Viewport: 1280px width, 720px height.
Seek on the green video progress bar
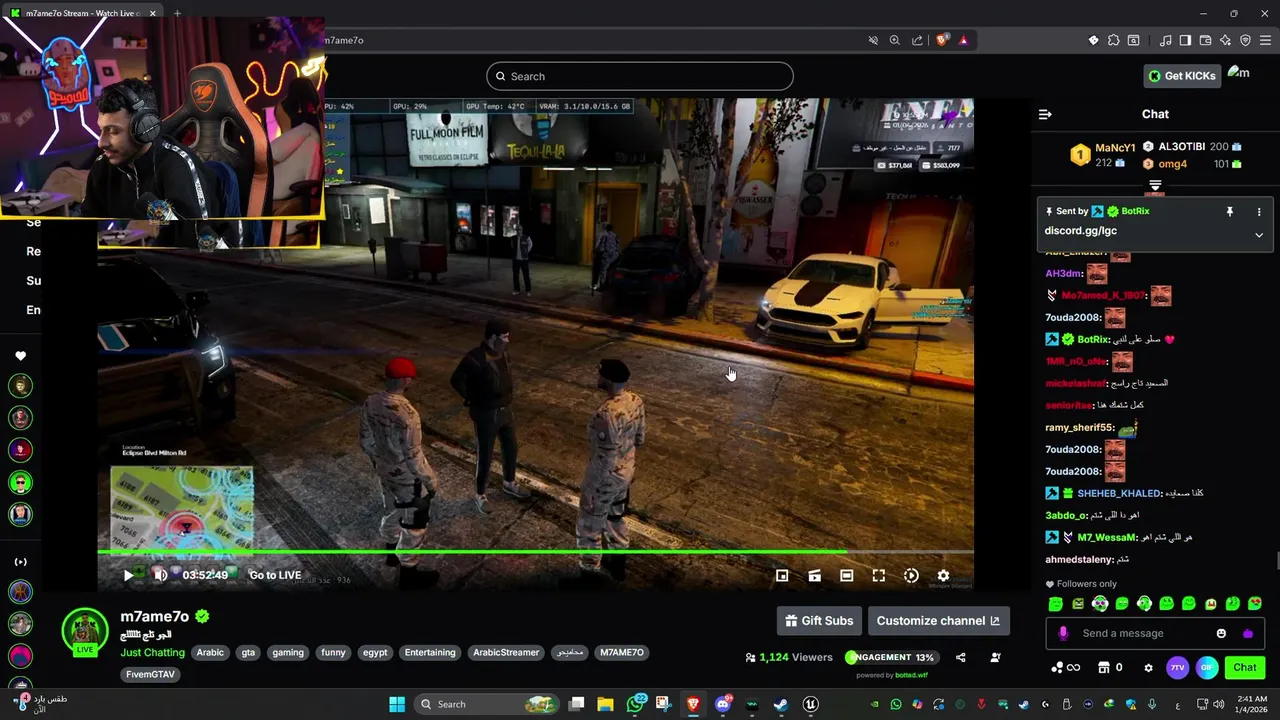pyautogui.click(x=535, y=551)
